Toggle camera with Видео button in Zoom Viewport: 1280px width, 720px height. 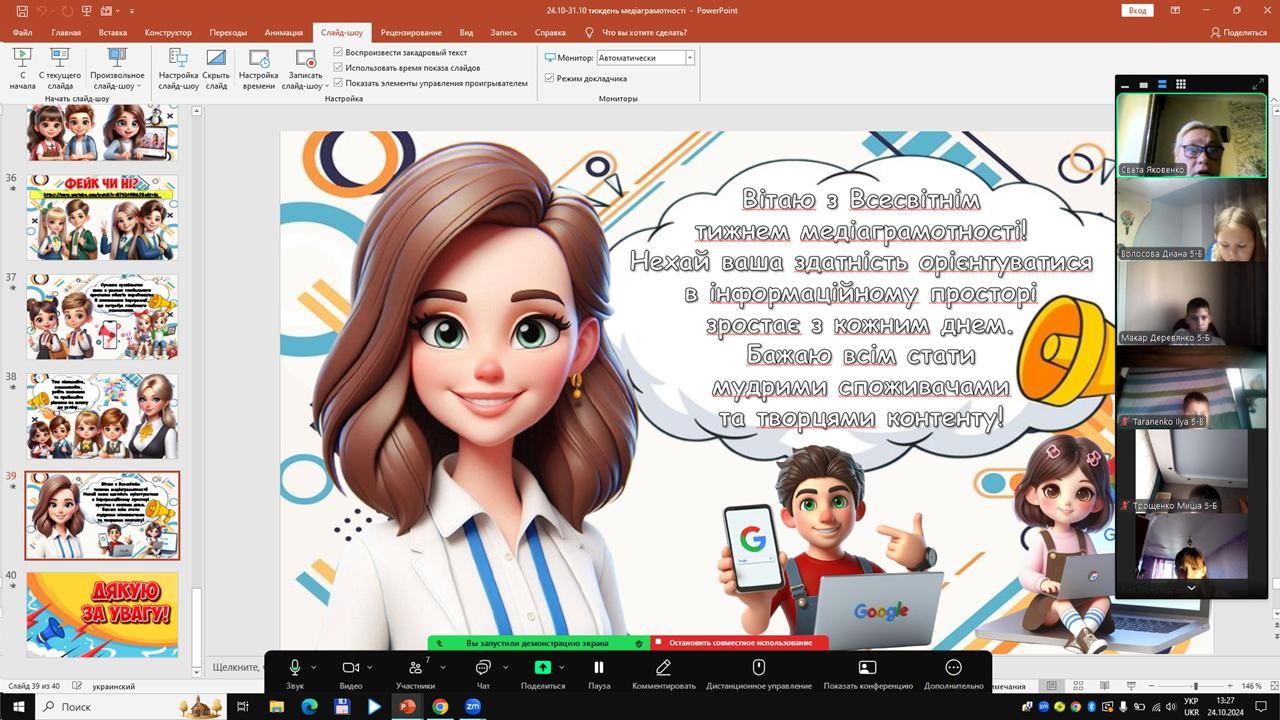click(x=350, y=673)
